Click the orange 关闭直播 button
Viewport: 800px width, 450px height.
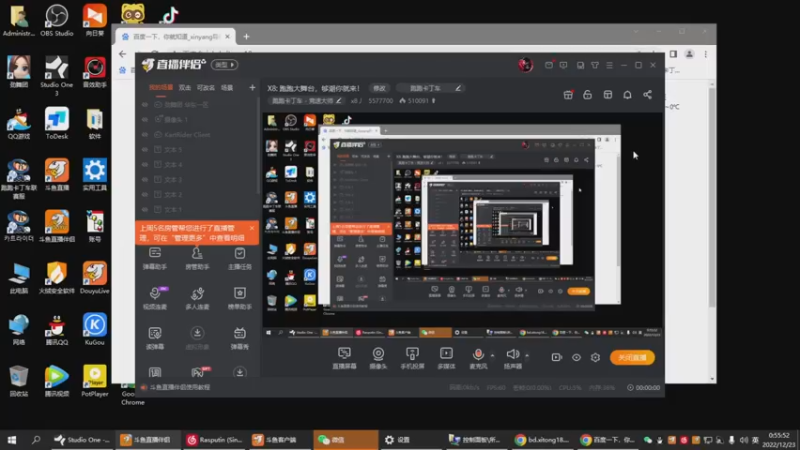pos(632,358)
